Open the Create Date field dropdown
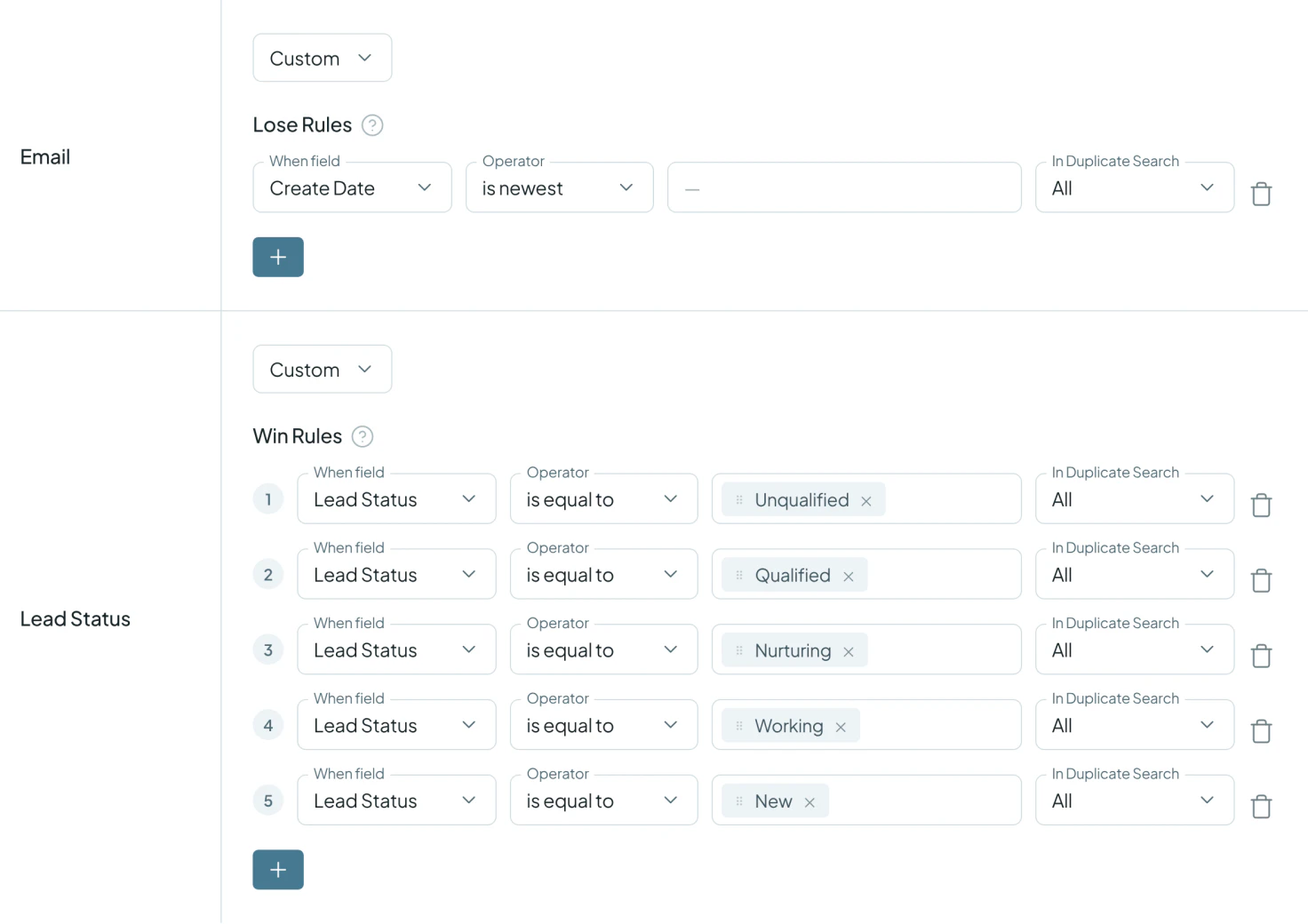This screenshot has height=924, width=1308. coord(352,187)
